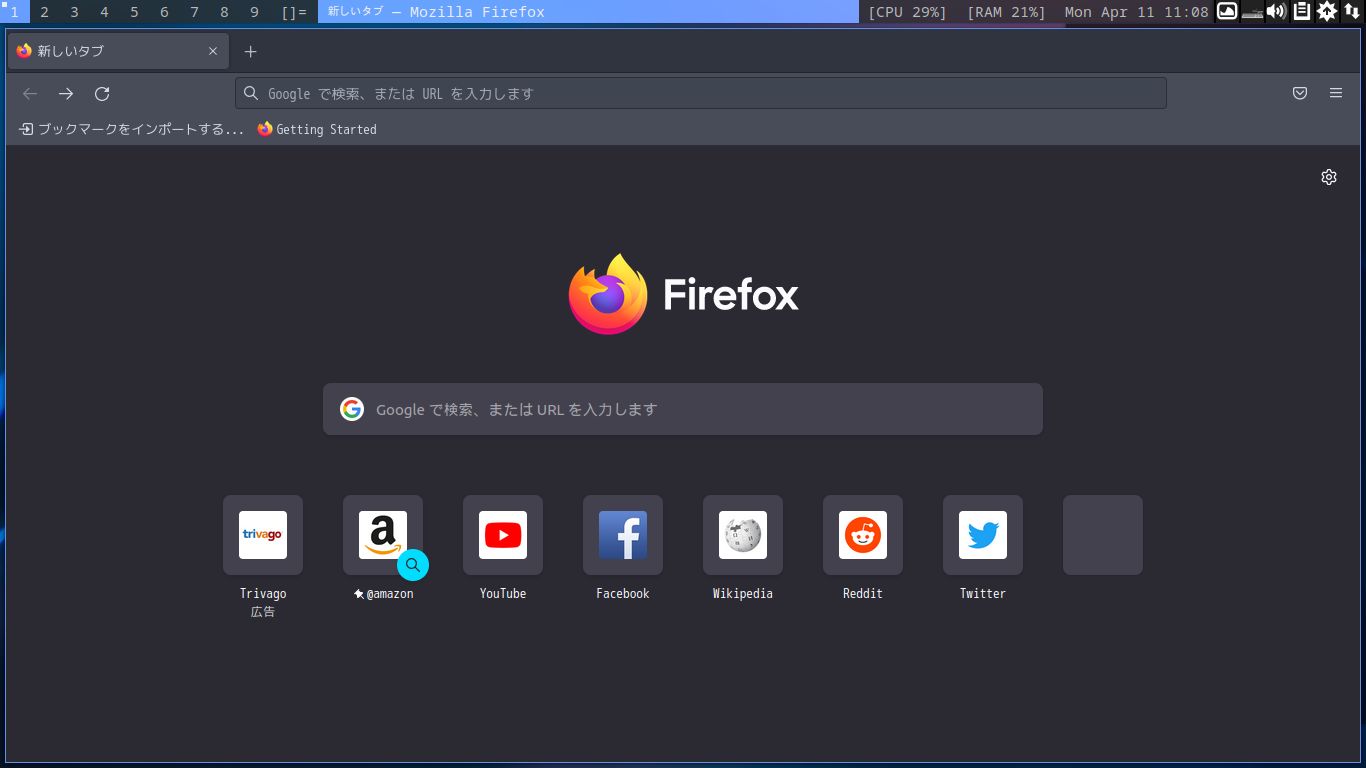Click the keyboard tray icon

(1252, 12)
